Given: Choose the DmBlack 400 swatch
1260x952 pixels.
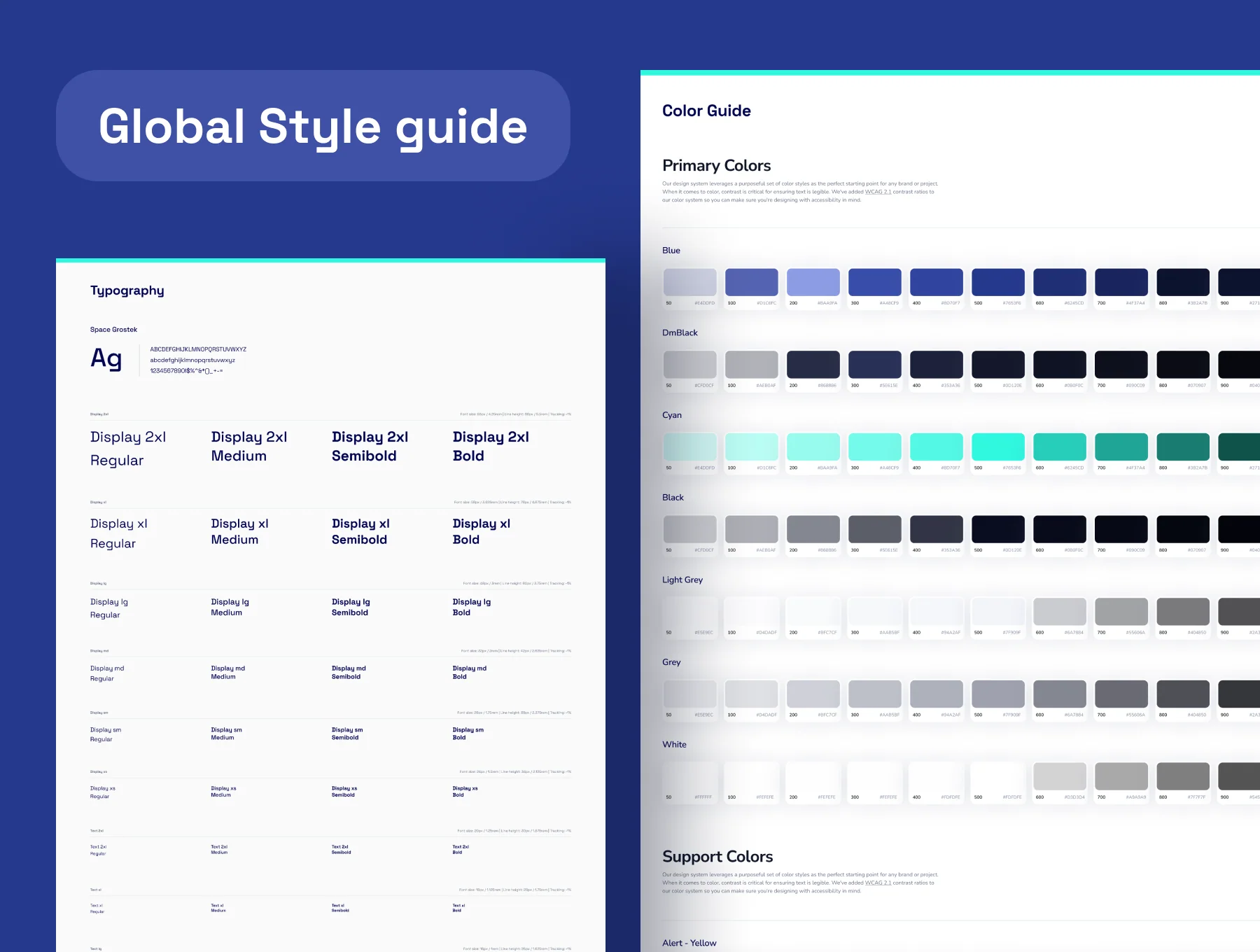Looking at the screenshot, I should (936, 365).
